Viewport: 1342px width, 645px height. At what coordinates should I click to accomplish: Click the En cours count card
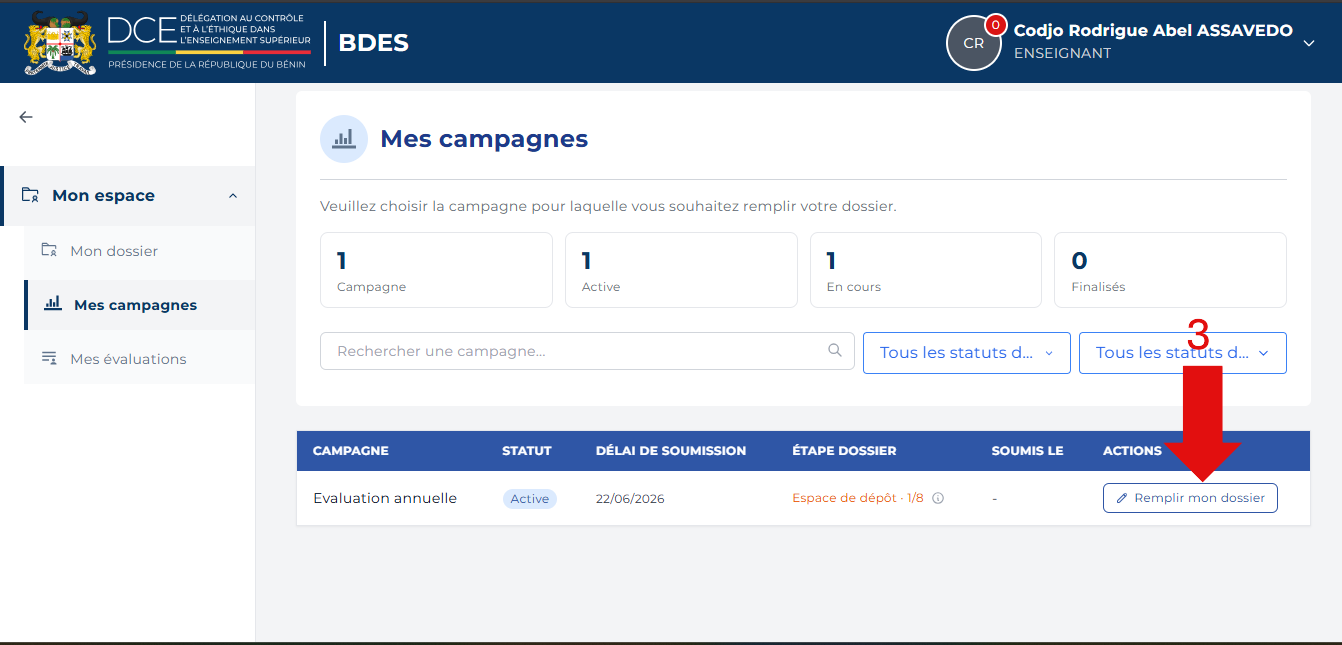(x=926, y=270)
